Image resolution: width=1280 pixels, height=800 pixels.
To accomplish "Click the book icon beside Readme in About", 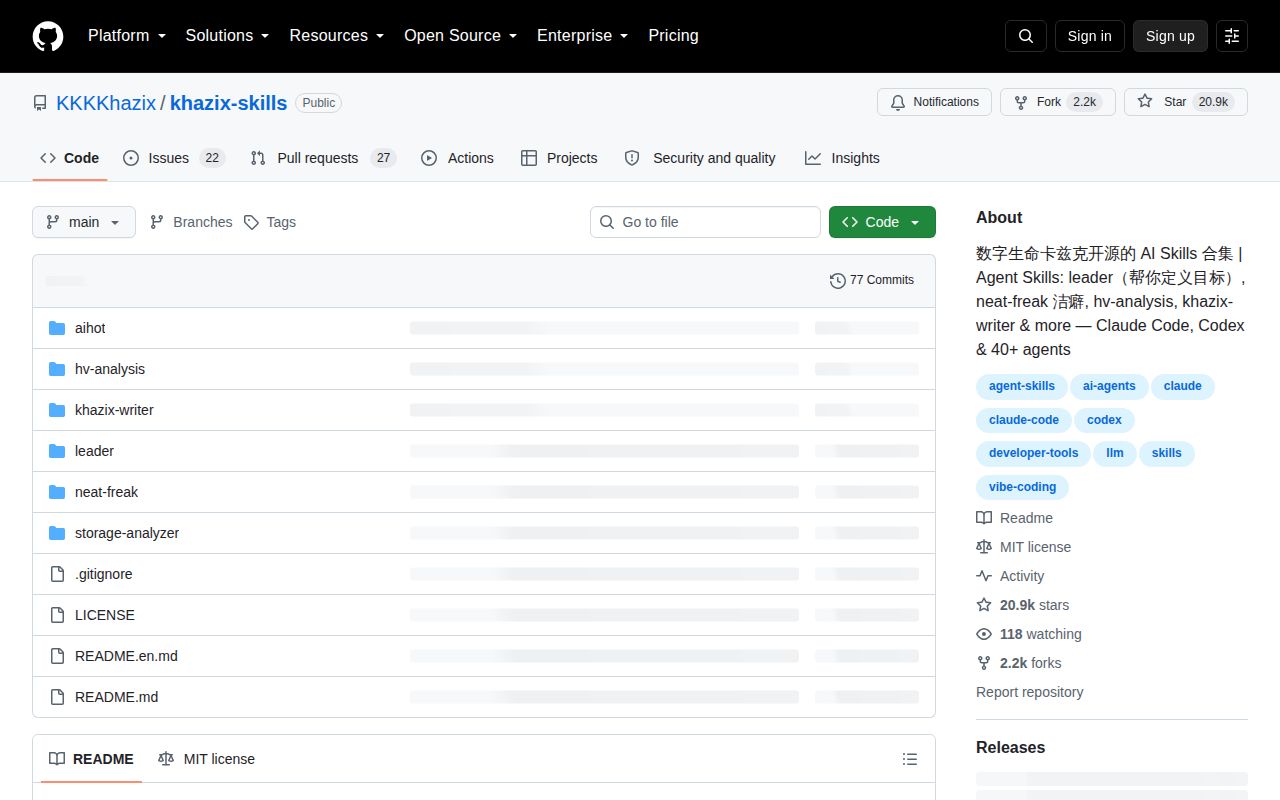I will pos(984,518).
